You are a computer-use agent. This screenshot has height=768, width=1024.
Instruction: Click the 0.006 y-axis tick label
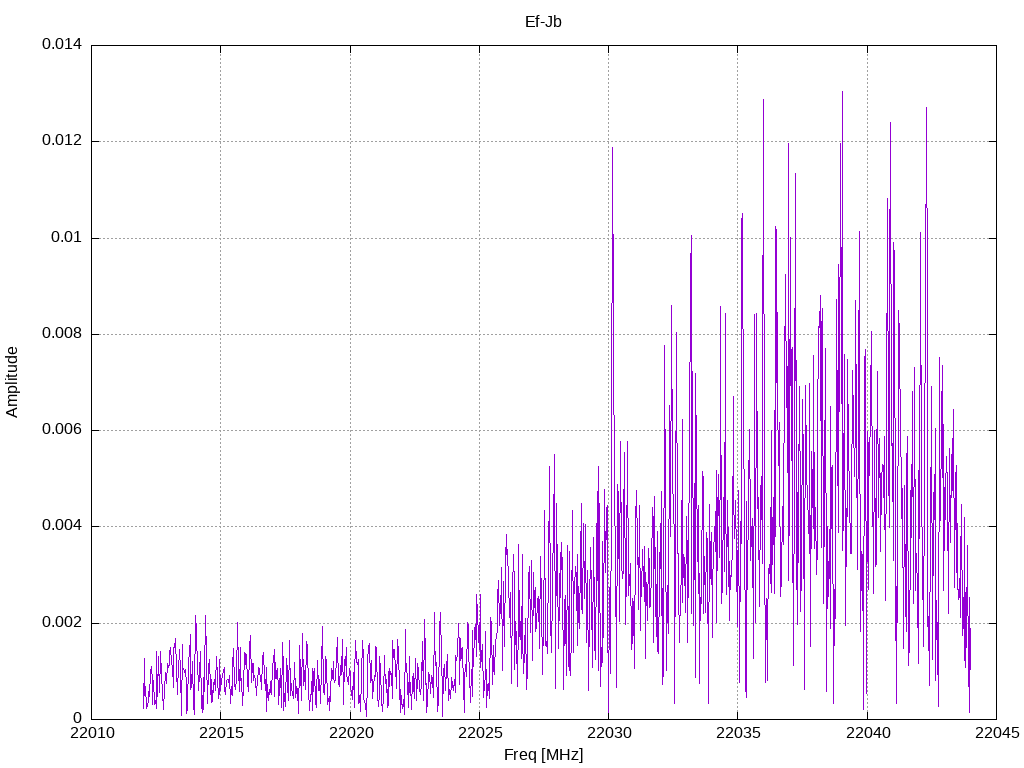(x=62, y=430)
